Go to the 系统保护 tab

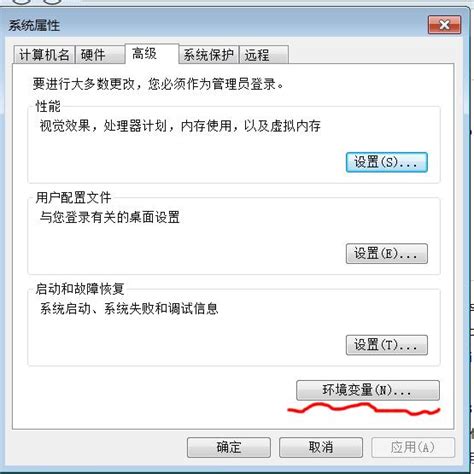tap(209, 55)
